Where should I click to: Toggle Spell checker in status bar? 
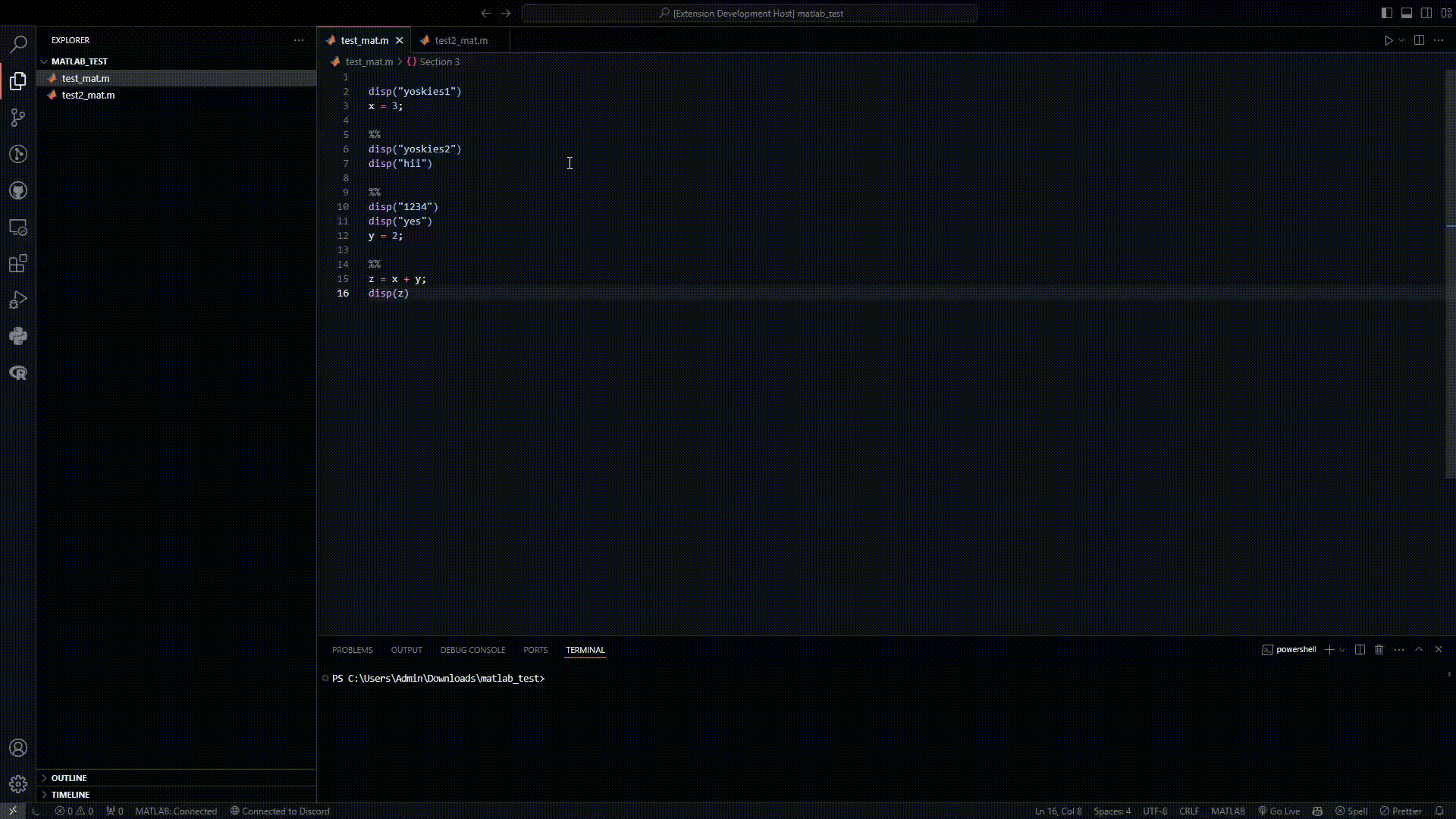(1351, 811)
